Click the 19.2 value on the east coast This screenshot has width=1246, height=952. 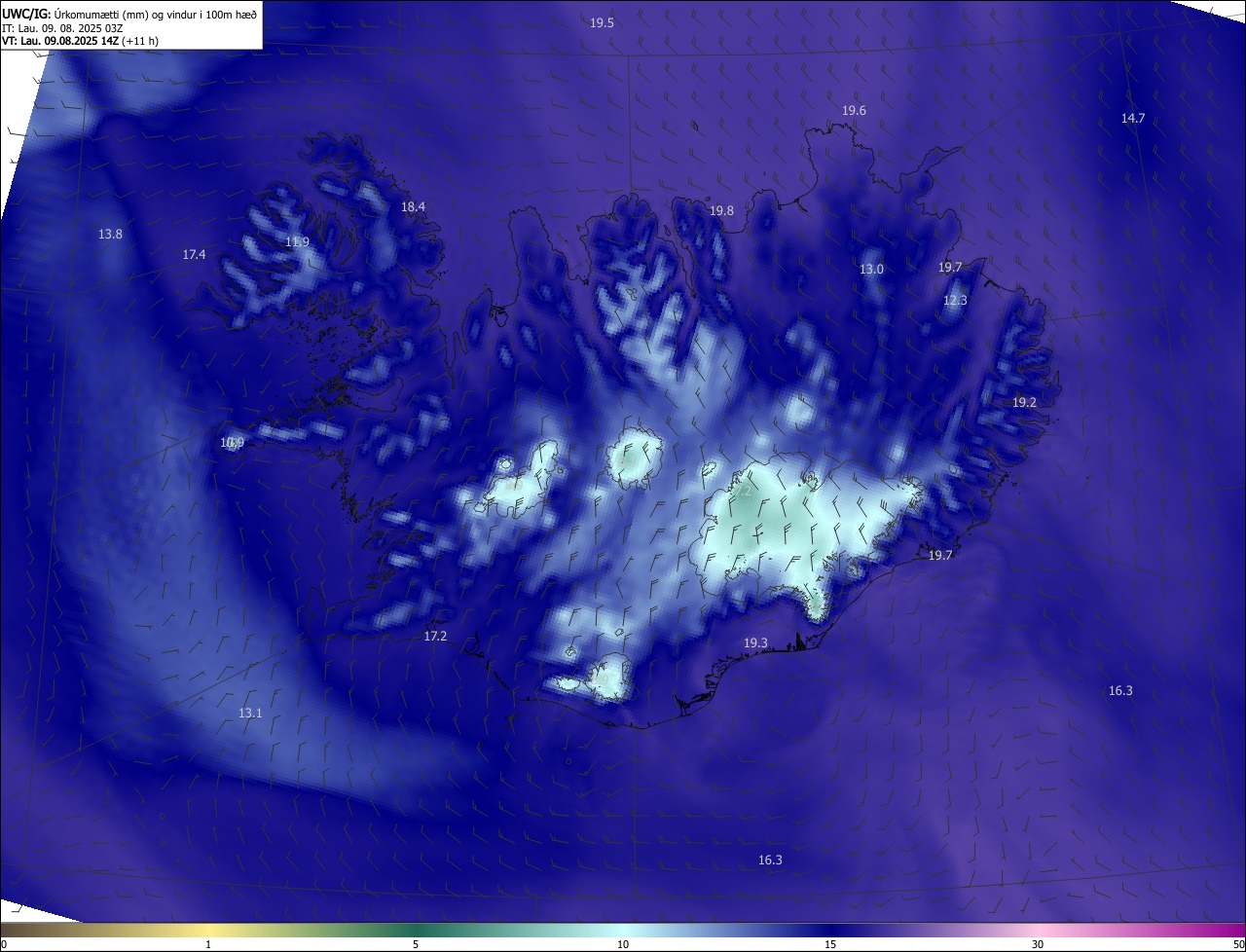click(1024, 402)
